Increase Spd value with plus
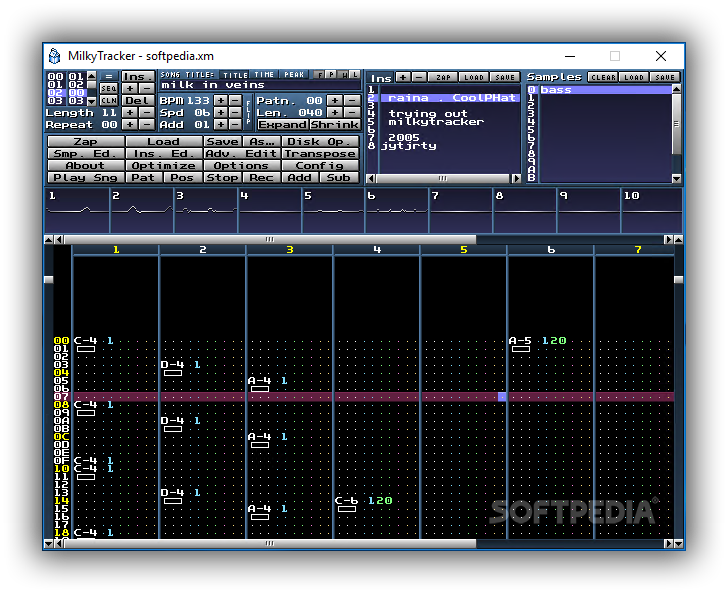 pyautogui.click(x=221, y=112)
